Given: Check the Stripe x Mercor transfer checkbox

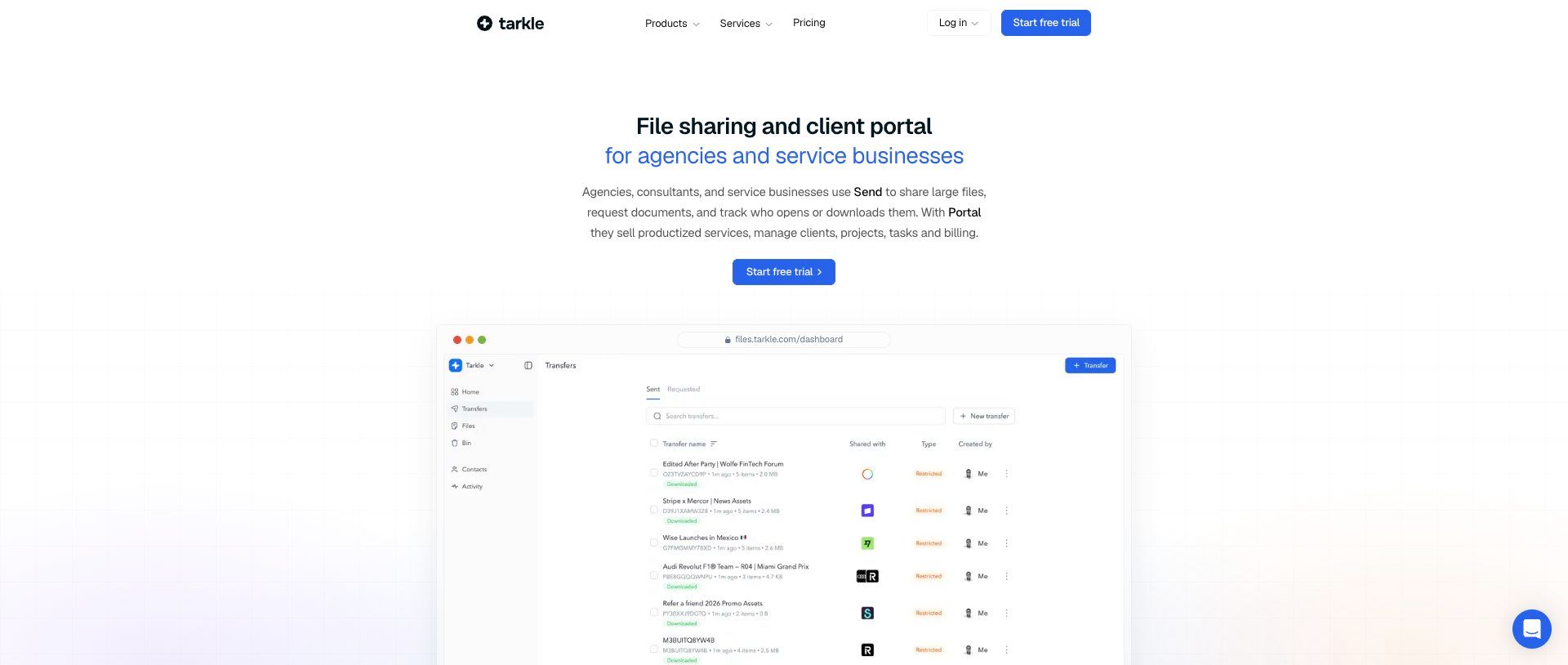Looking at the screenshot, I should [653, 510].
